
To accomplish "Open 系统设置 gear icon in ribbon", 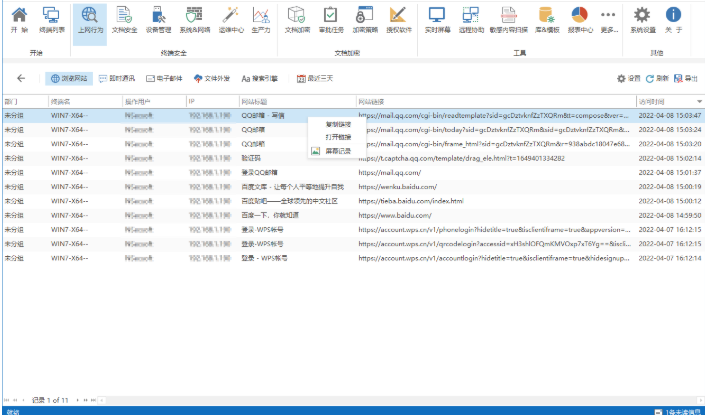I will 644,20.
